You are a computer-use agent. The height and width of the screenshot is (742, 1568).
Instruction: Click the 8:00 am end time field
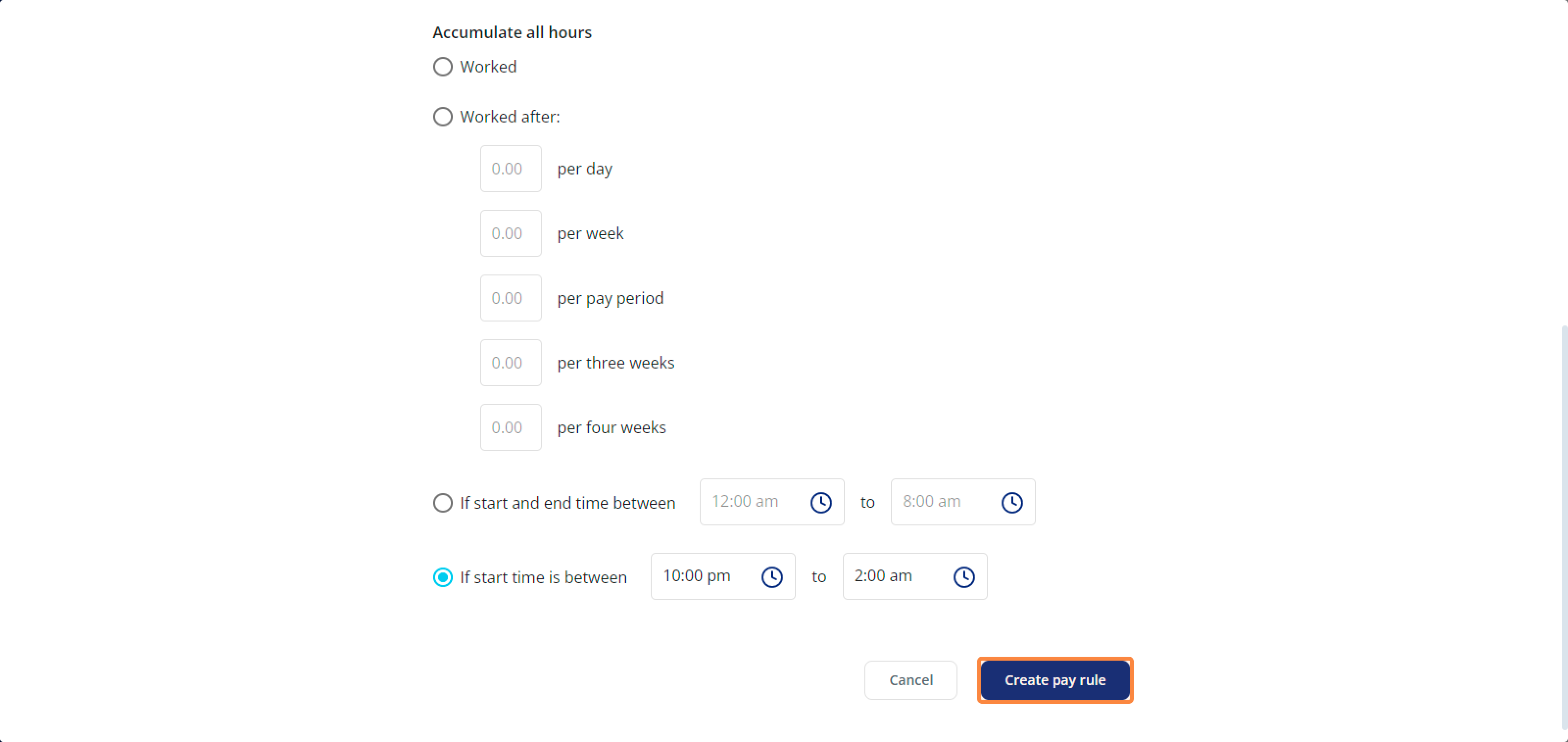pyautogui.click(x=963, y=501)
